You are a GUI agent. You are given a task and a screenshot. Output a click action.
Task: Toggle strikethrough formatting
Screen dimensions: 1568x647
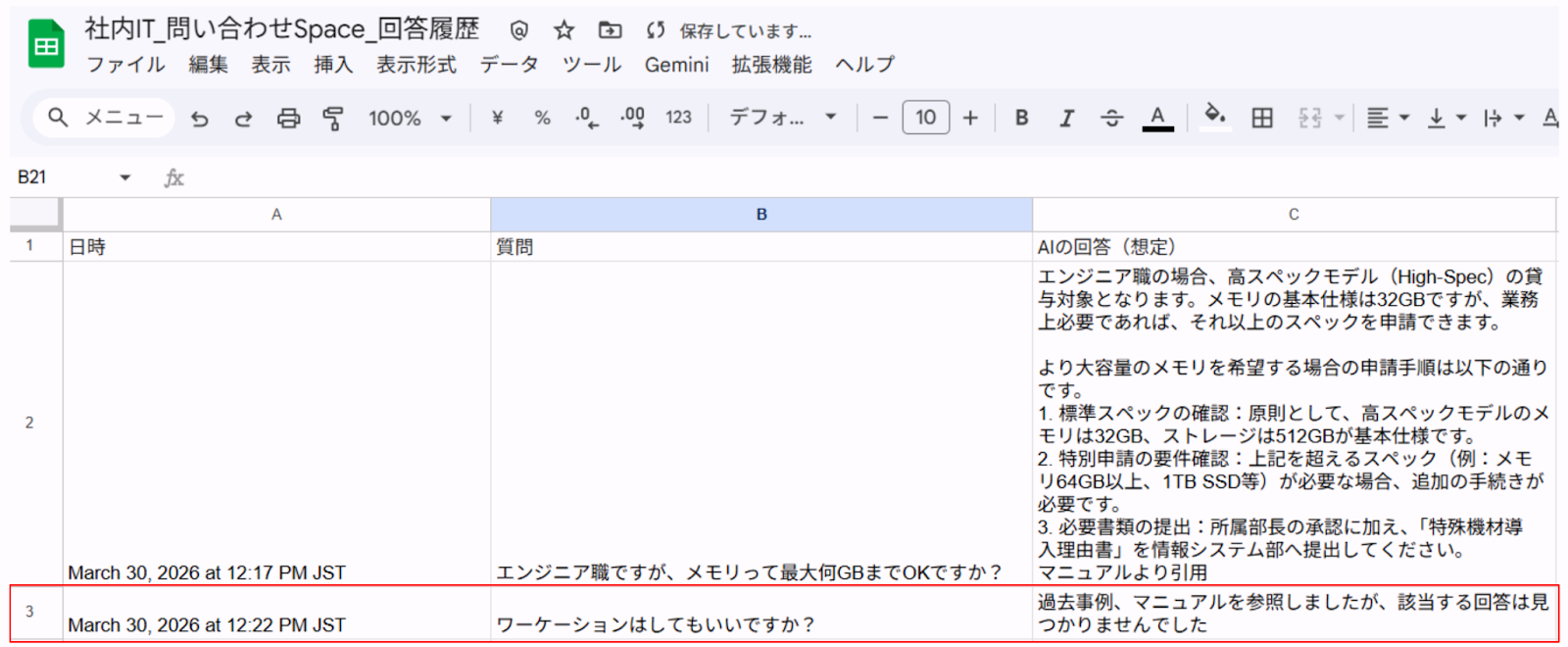click(x=1111, y=118)
